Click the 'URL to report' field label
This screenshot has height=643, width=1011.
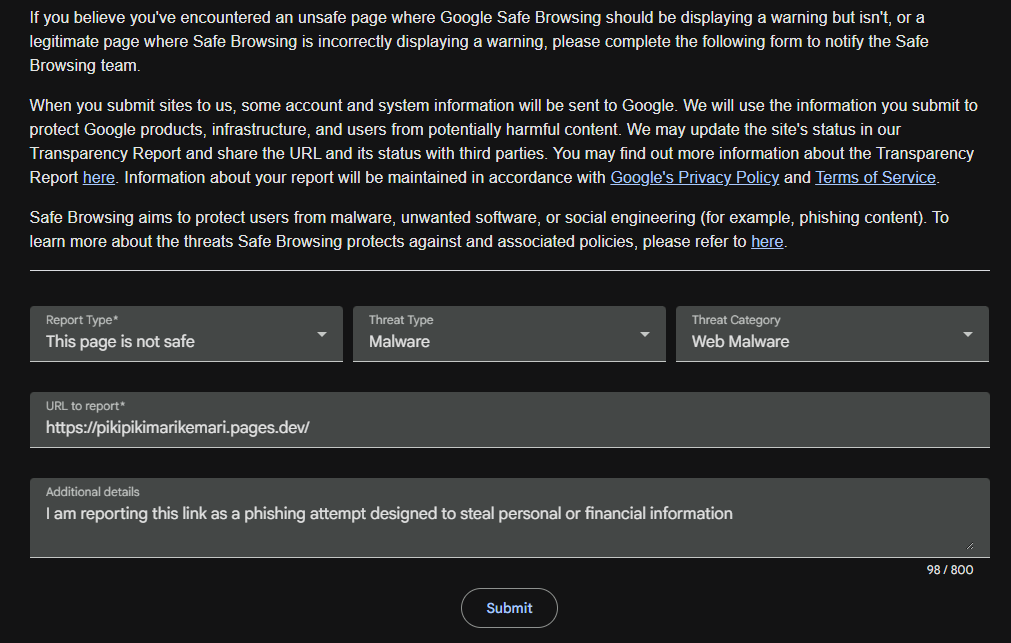point(85,406)
